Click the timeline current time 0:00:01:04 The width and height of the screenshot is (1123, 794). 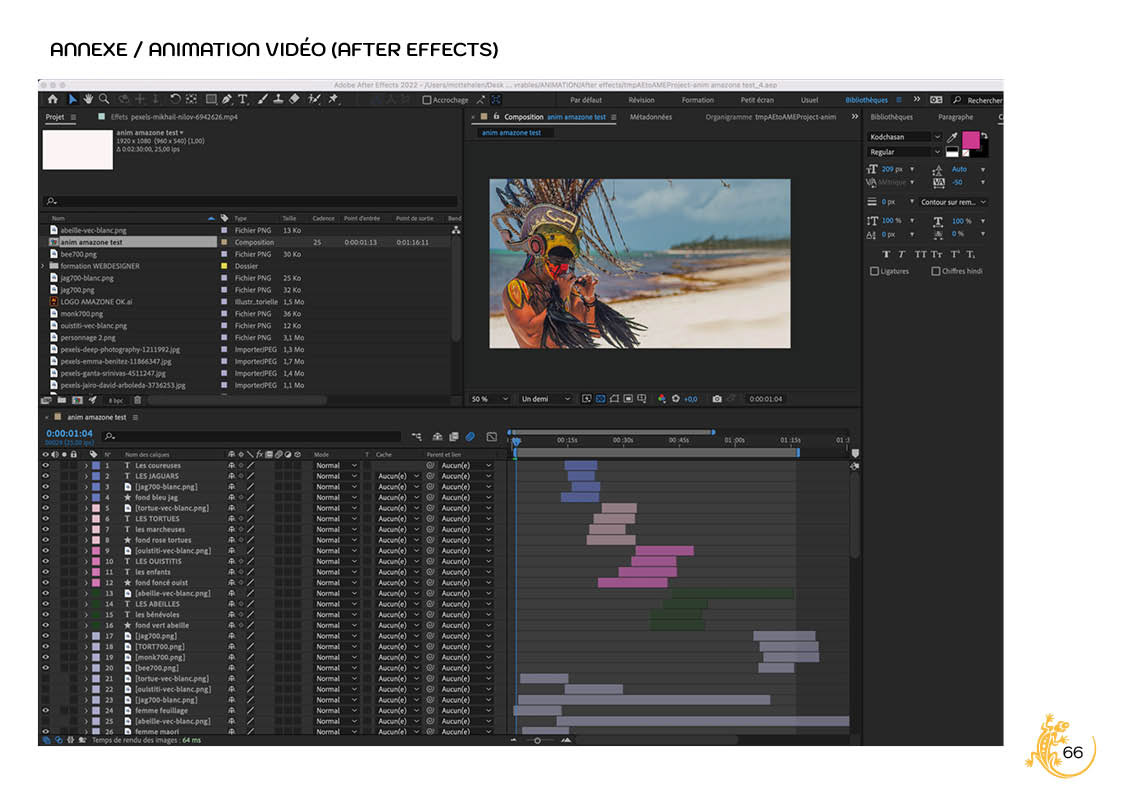(x=69, y=433)
